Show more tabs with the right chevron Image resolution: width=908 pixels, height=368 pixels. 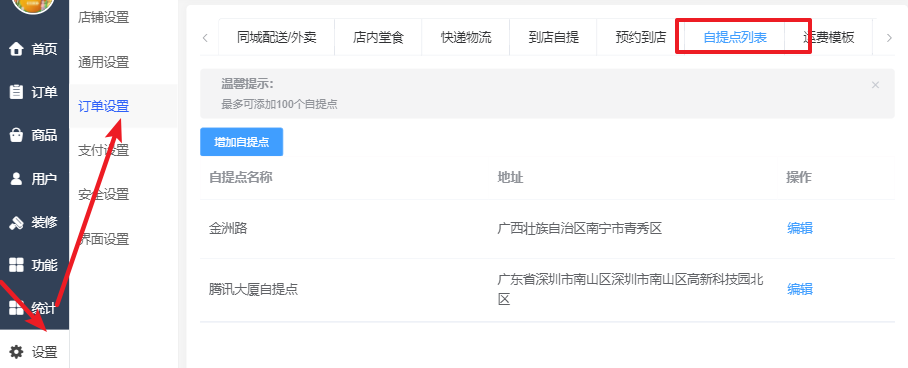[889, 38]
